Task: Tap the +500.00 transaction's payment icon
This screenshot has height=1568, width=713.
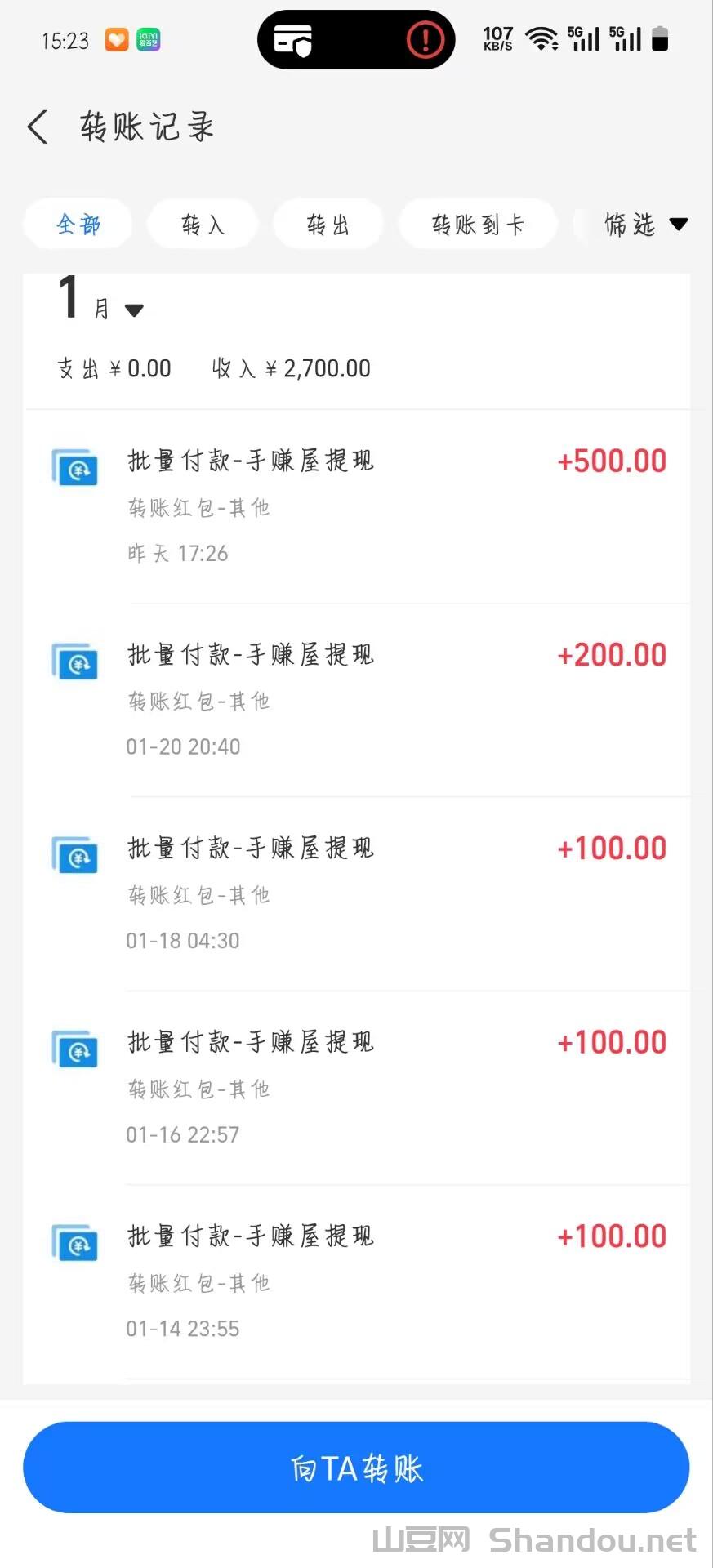Action: tap(75, 468)
